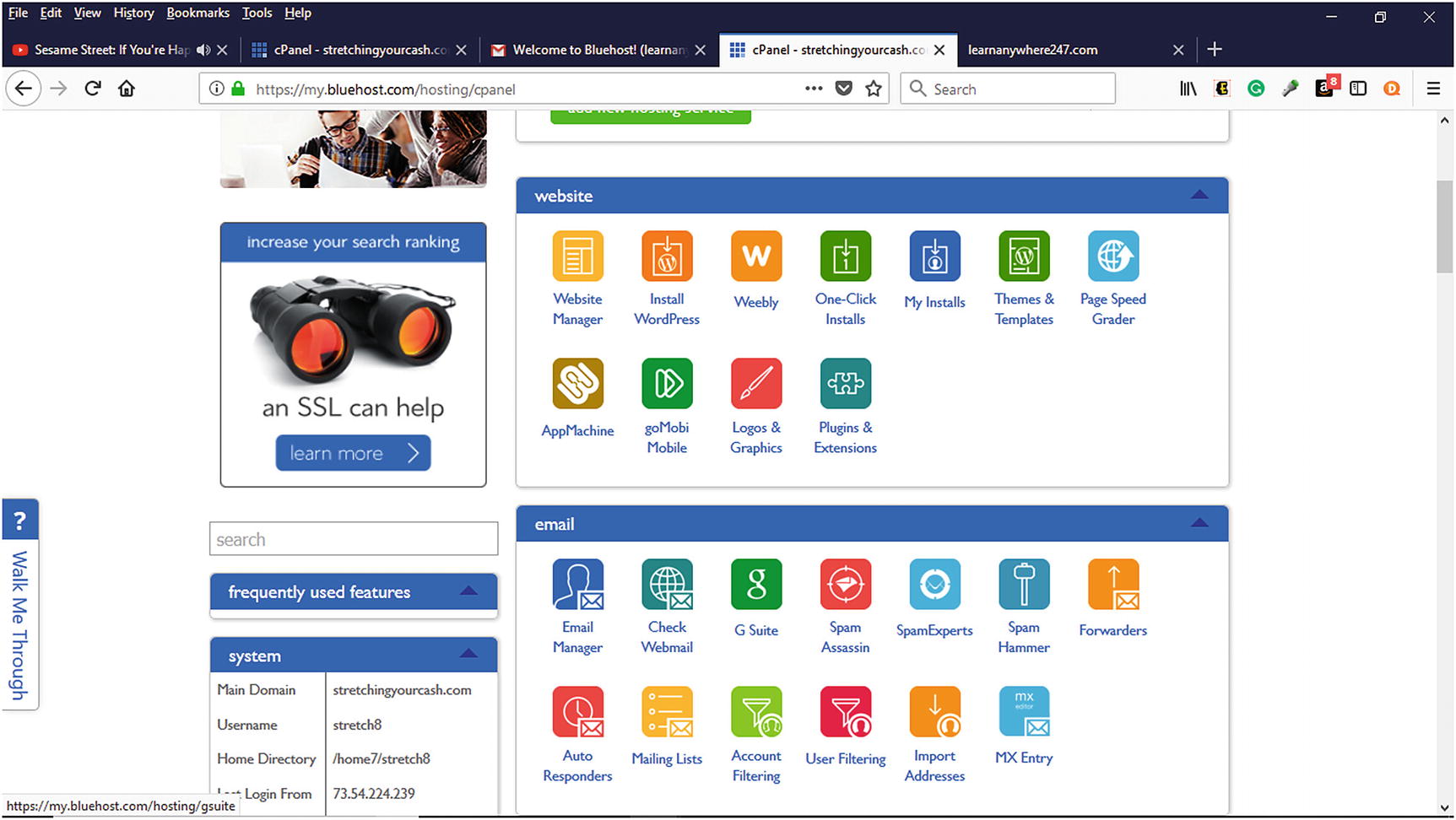
Task: Open Account Filtering
Action: click(756, 713)
